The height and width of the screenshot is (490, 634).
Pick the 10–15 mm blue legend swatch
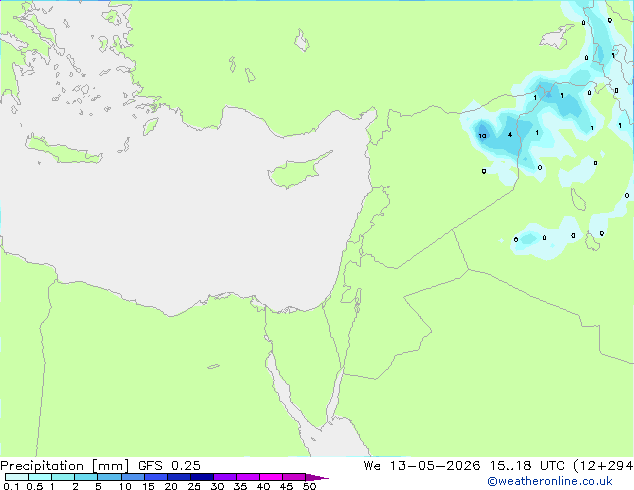(x=132, y=477)
